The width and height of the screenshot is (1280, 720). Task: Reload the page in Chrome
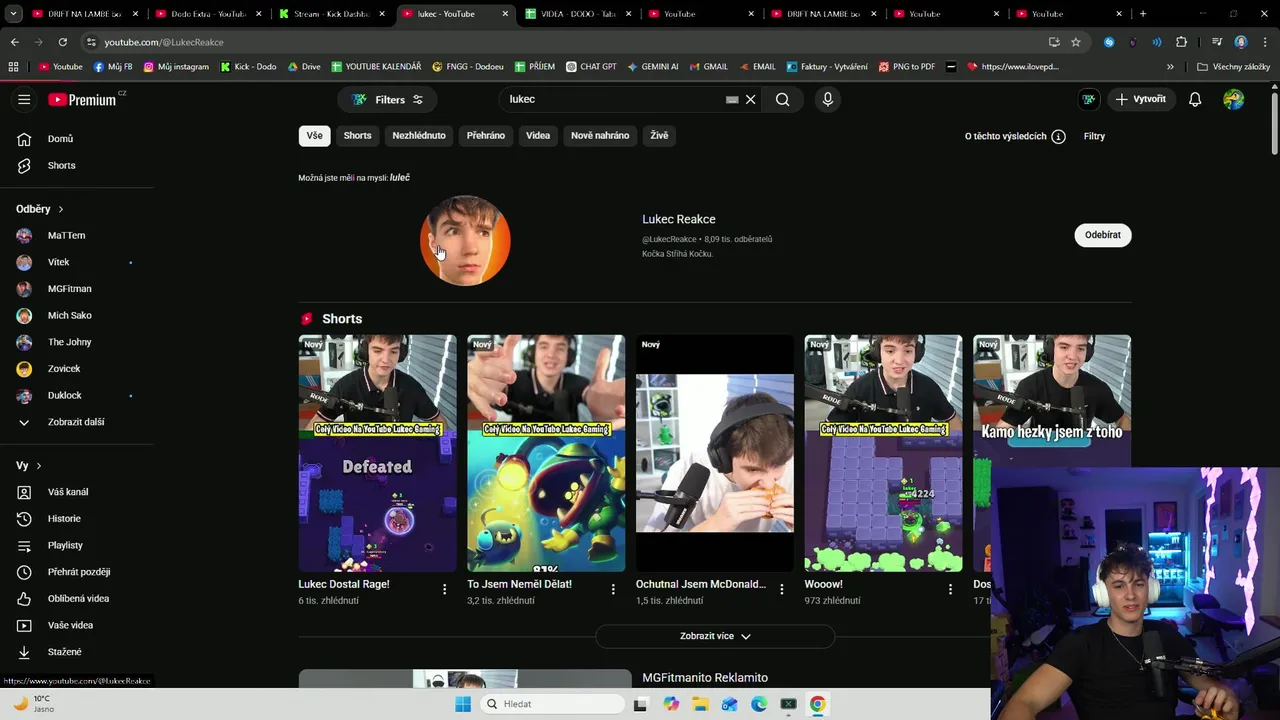(x=62, y=42)
